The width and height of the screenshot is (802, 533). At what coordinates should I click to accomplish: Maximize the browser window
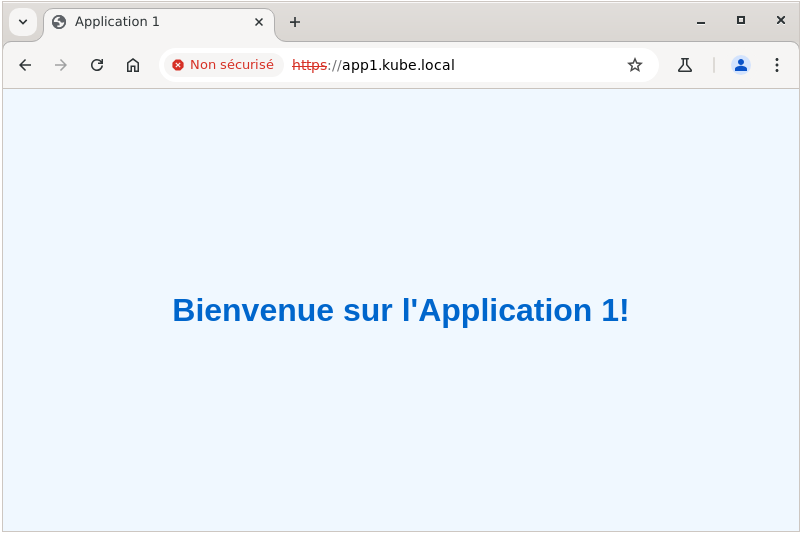click(x=741, y=21)
